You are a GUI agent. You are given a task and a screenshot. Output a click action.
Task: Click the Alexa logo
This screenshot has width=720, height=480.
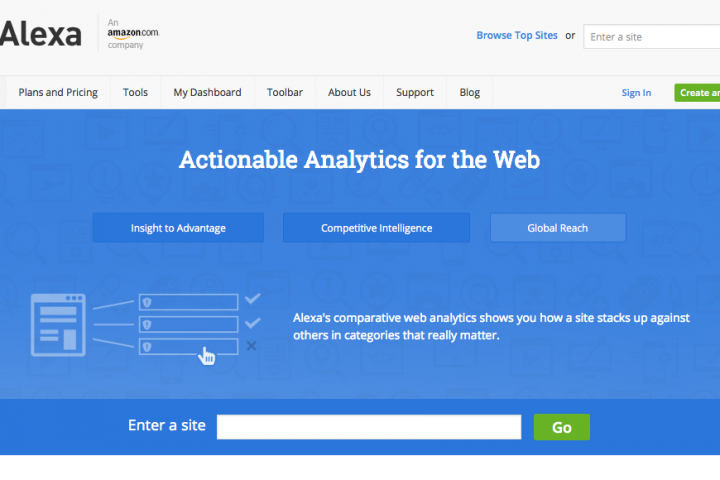41,35
